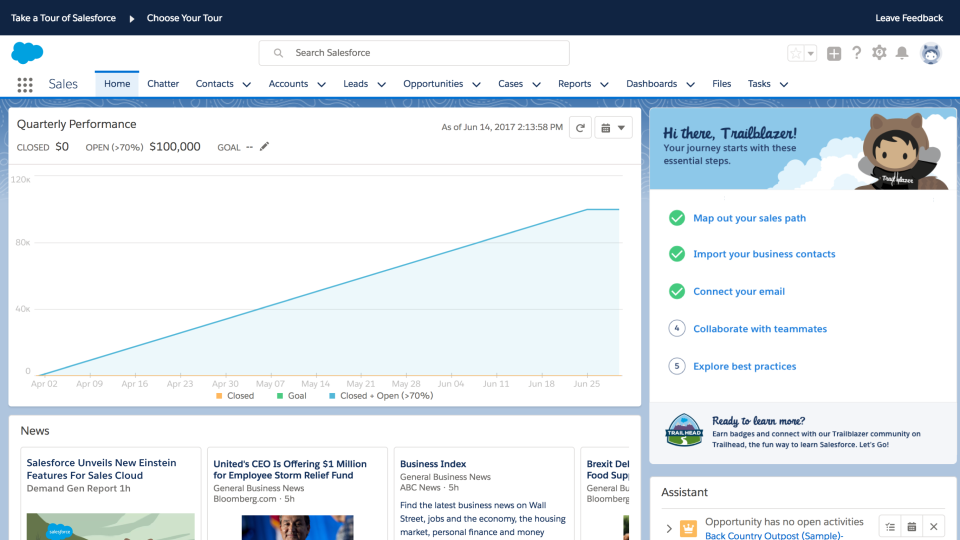Click the step 4 circle icon
This screenshot has width=960, height=540.
(x=677, y=329)
